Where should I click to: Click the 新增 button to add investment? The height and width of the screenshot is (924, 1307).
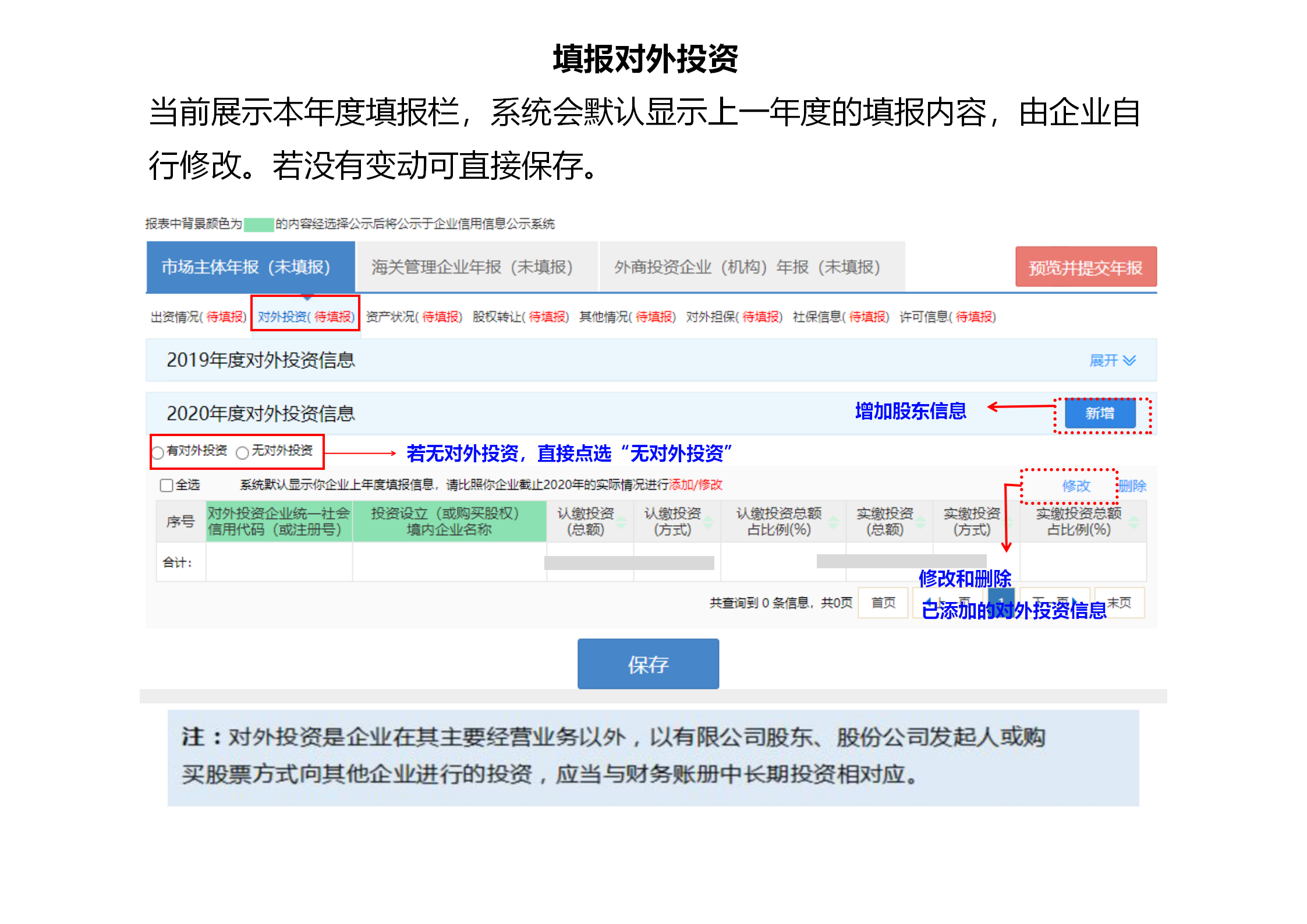[1100, 414]
